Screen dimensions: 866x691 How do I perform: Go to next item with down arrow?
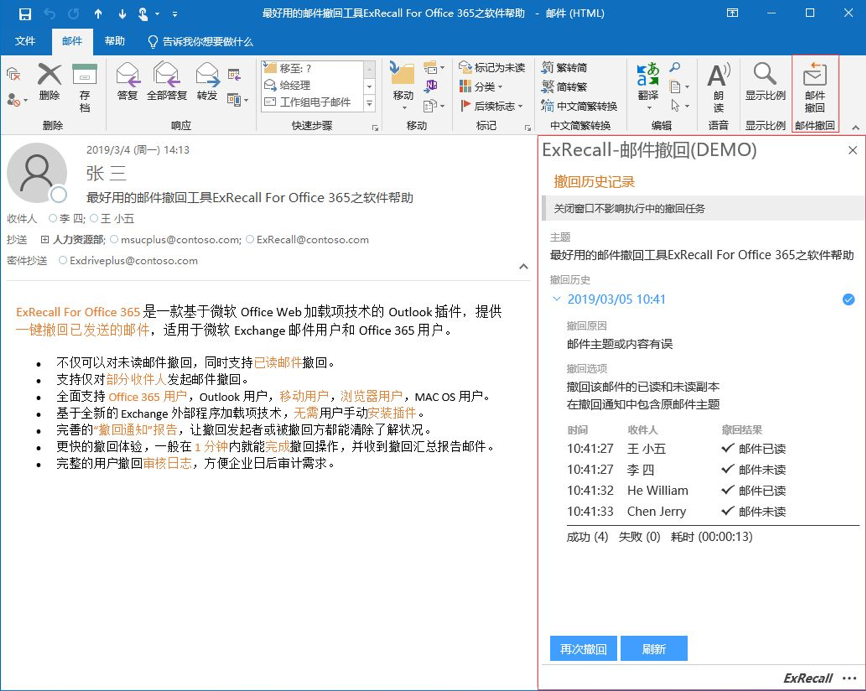122,14
